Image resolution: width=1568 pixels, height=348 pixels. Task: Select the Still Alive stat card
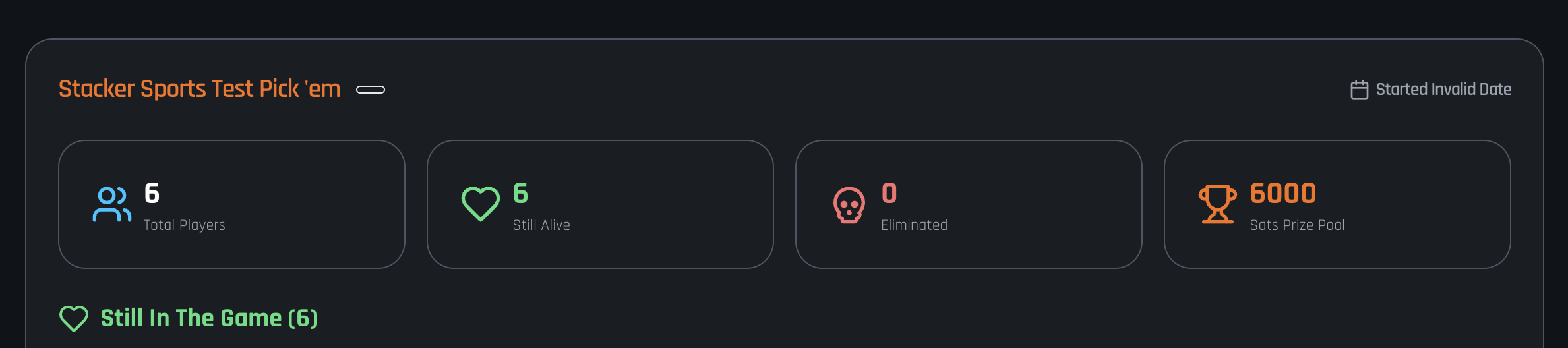pos(600,204)
